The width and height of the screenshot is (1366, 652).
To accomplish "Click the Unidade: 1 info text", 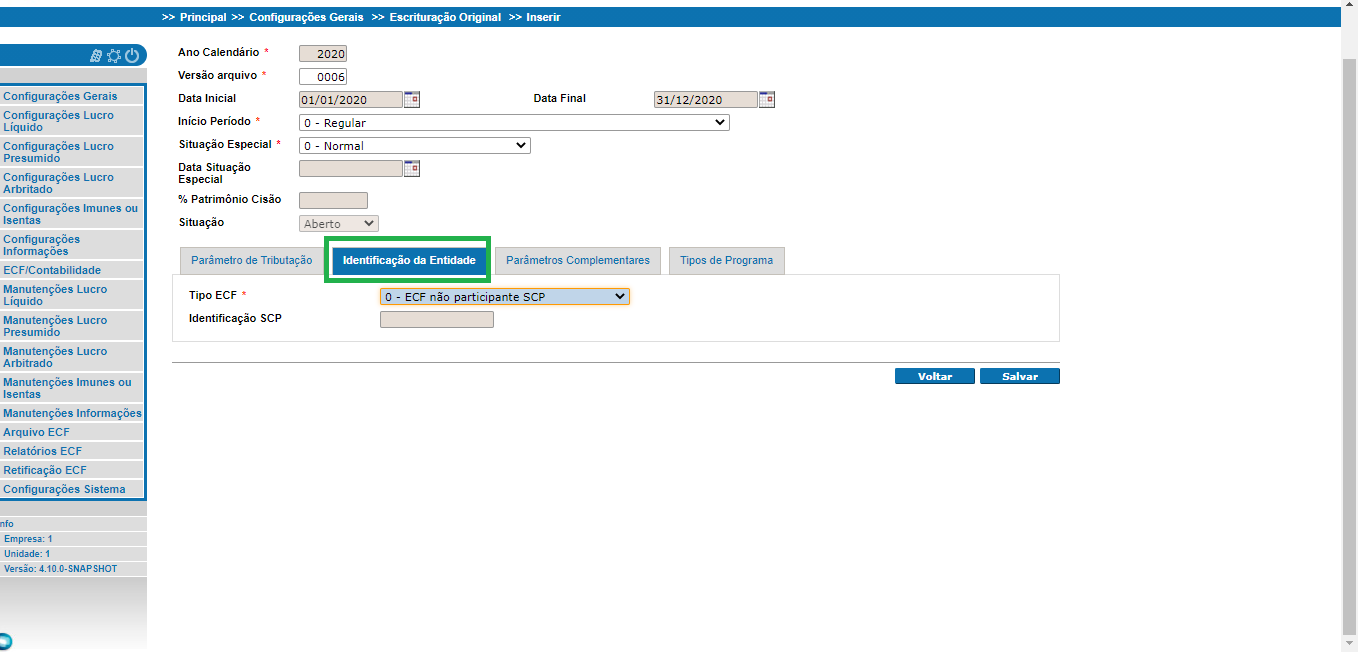I will point(27,554).
